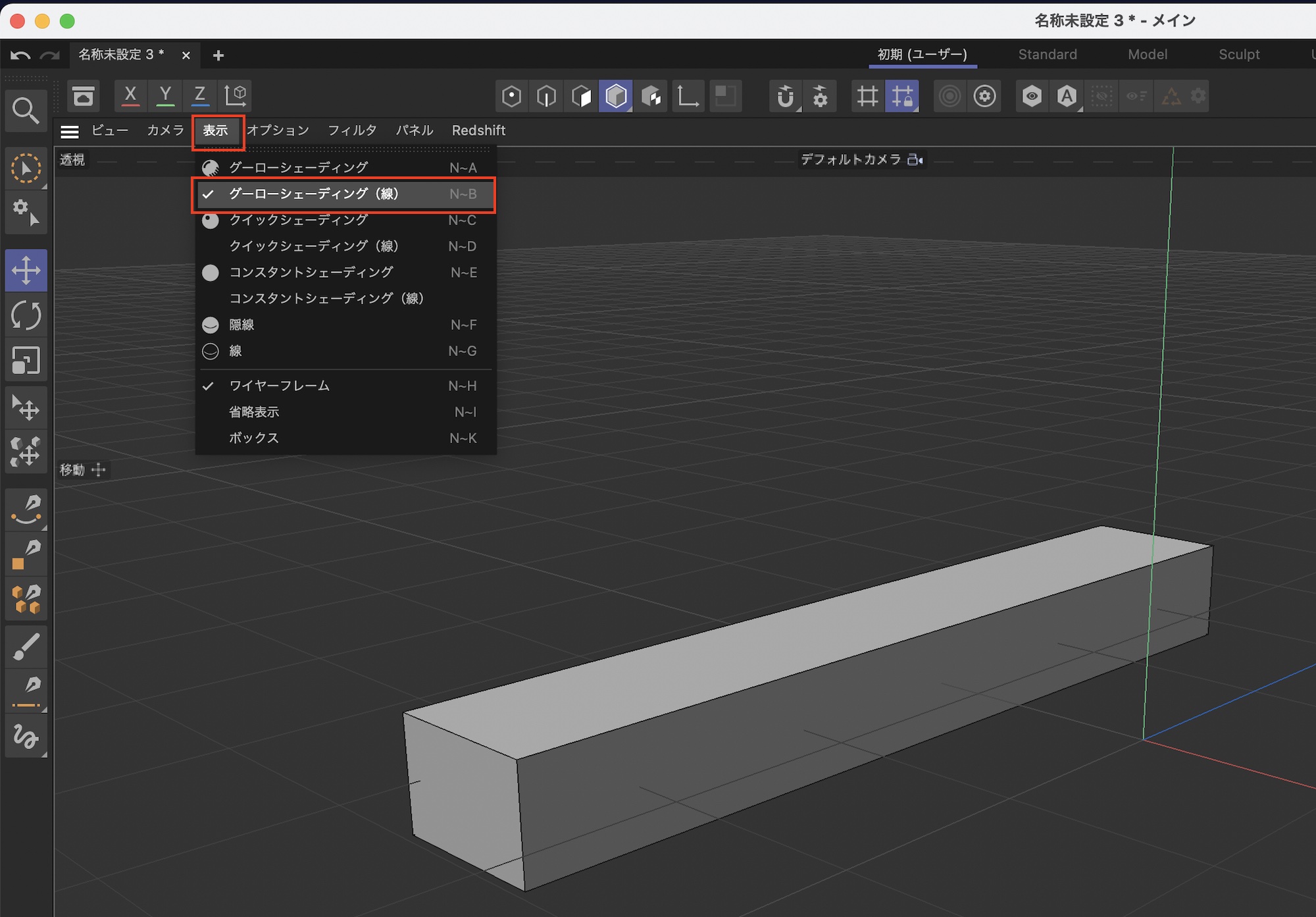Toggle X axis lock

(x=130, y=96)
